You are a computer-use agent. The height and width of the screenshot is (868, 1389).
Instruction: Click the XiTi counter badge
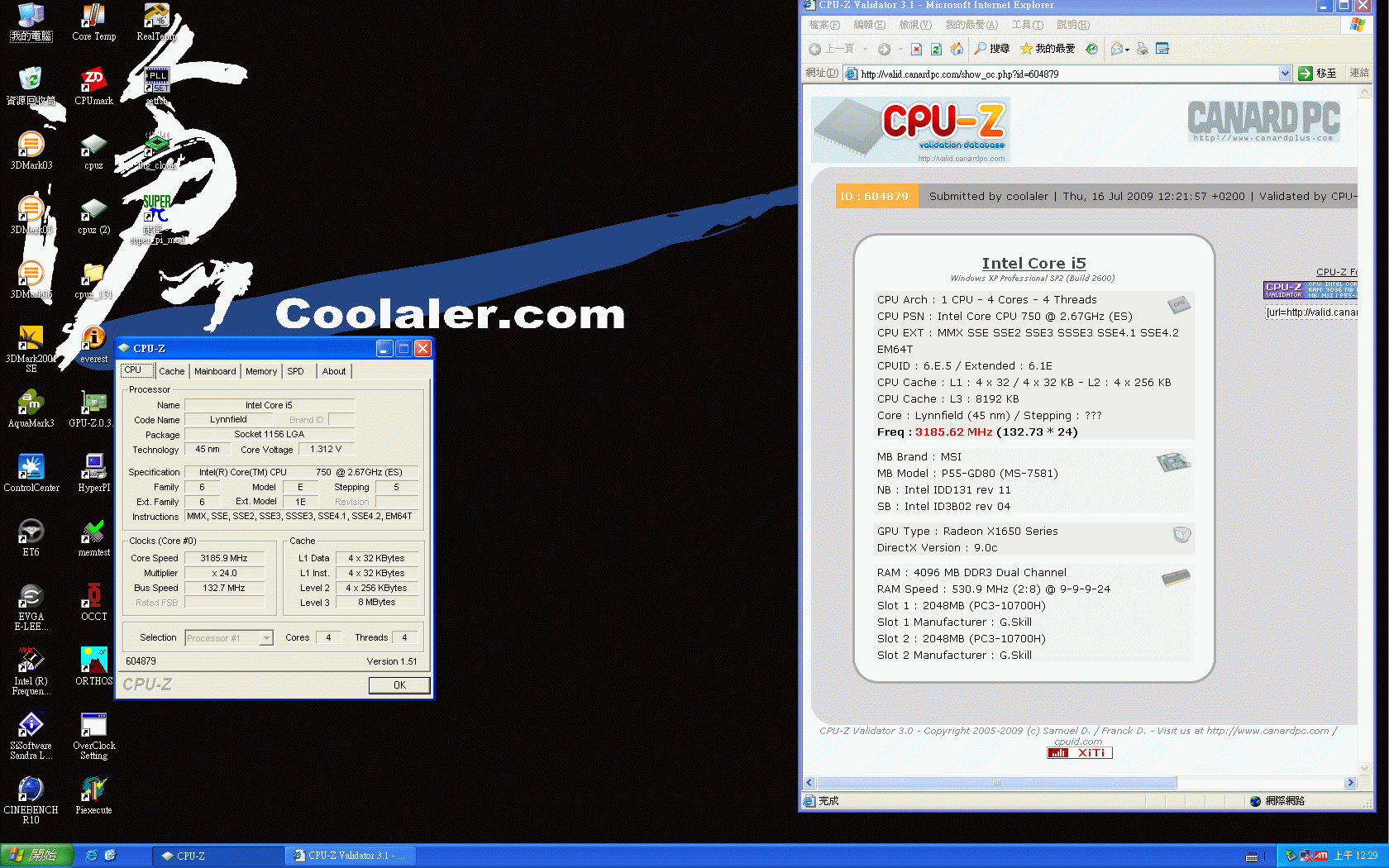[x=1080, y=752]
